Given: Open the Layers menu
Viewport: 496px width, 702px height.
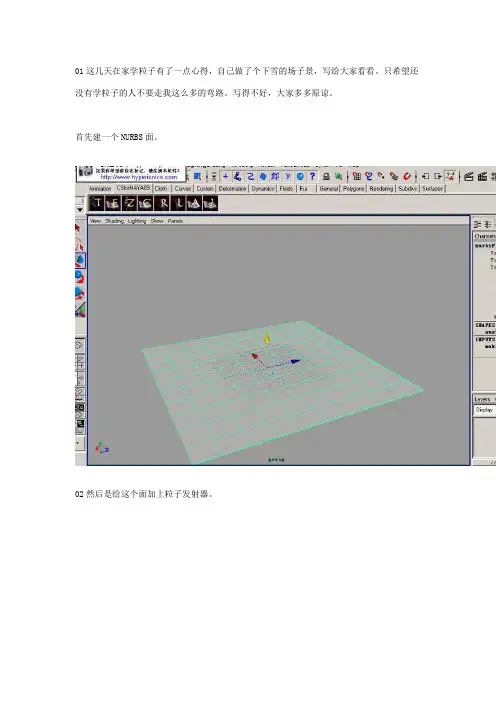Looking at the screenshot, I should [483, 399].
